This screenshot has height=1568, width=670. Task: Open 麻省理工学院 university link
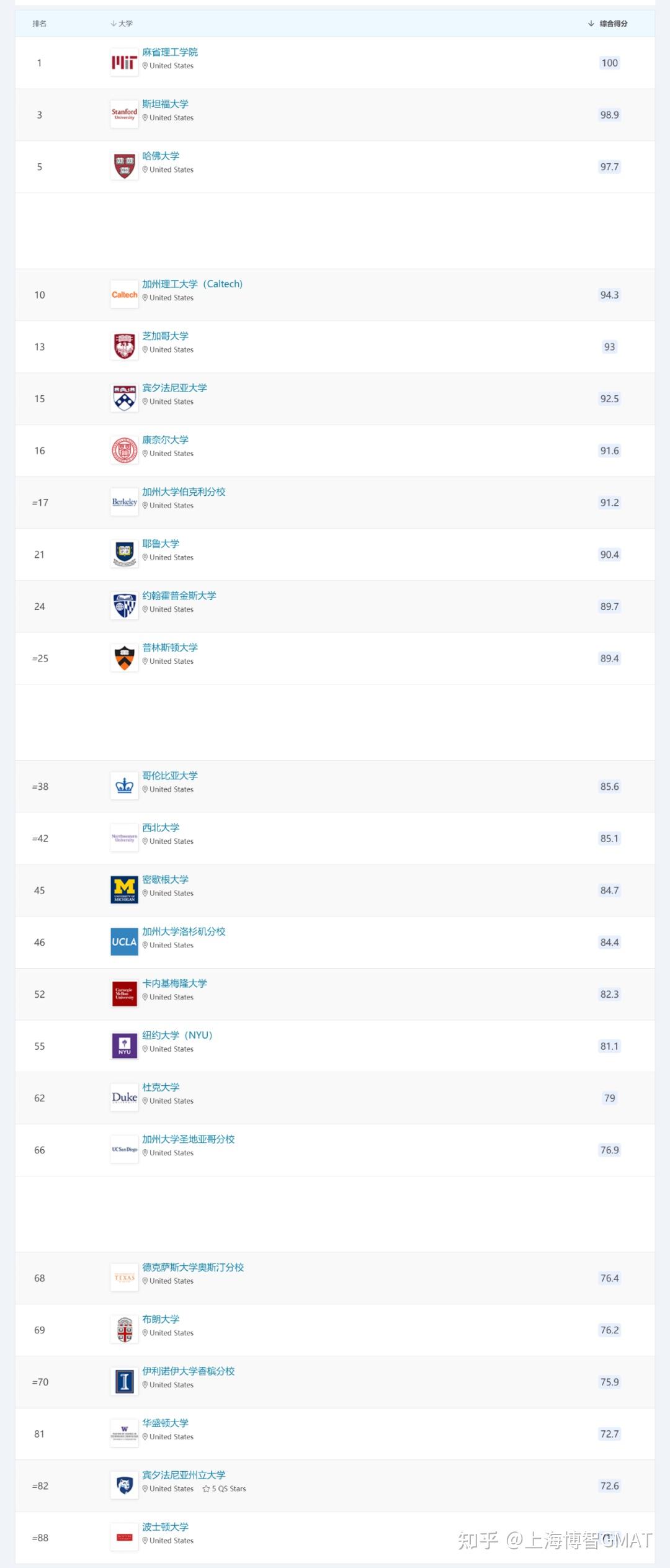pos(170,52)
